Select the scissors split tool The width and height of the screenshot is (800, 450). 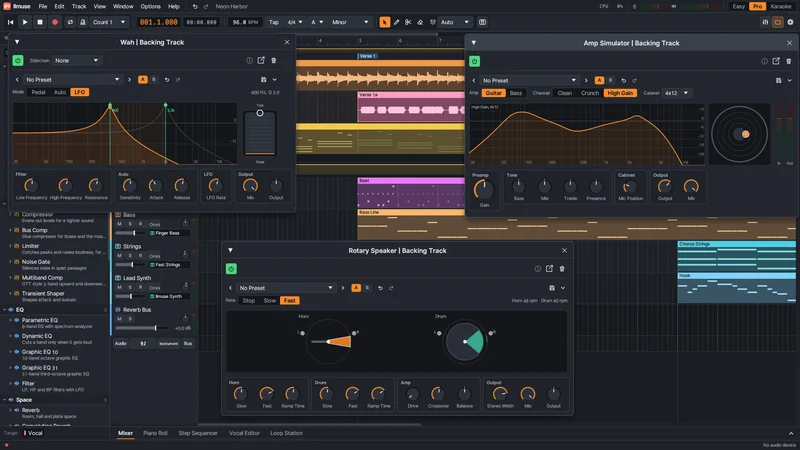coord(408,22)
